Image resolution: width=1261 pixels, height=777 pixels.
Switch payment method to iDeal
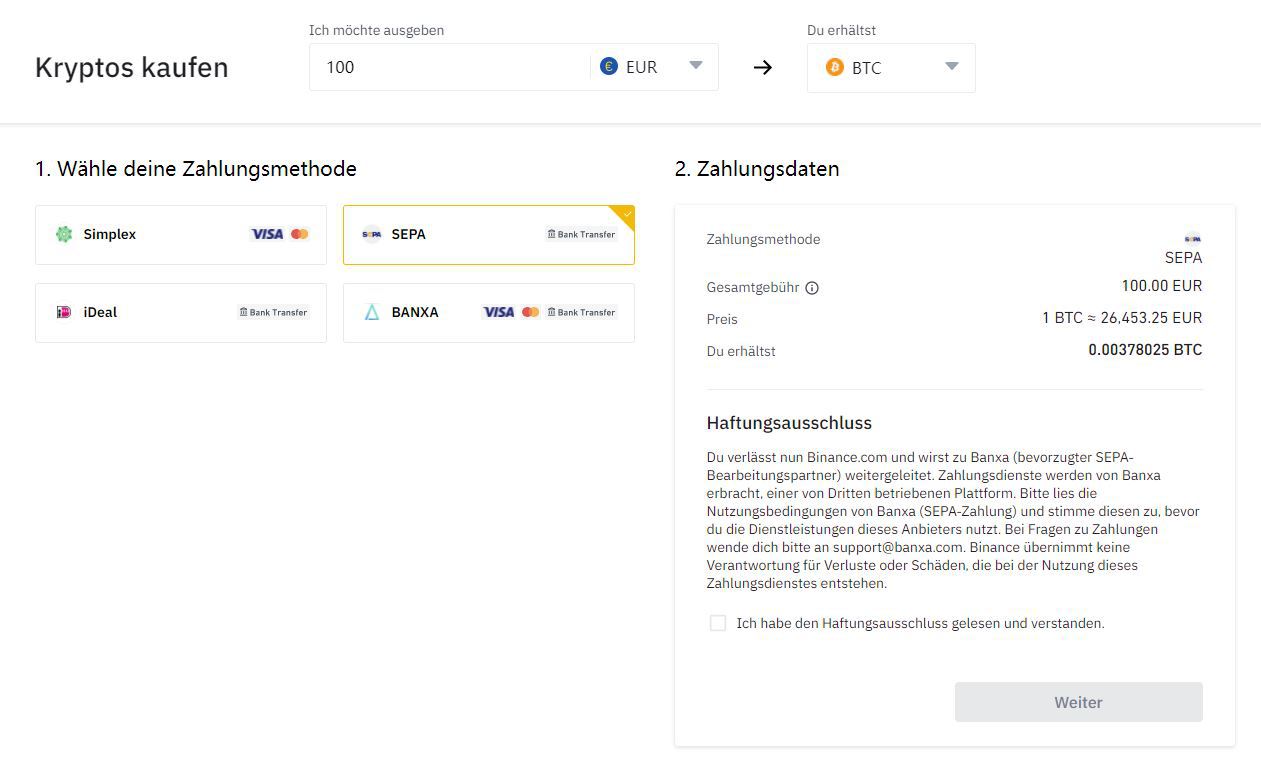click(x=181, y=312)
